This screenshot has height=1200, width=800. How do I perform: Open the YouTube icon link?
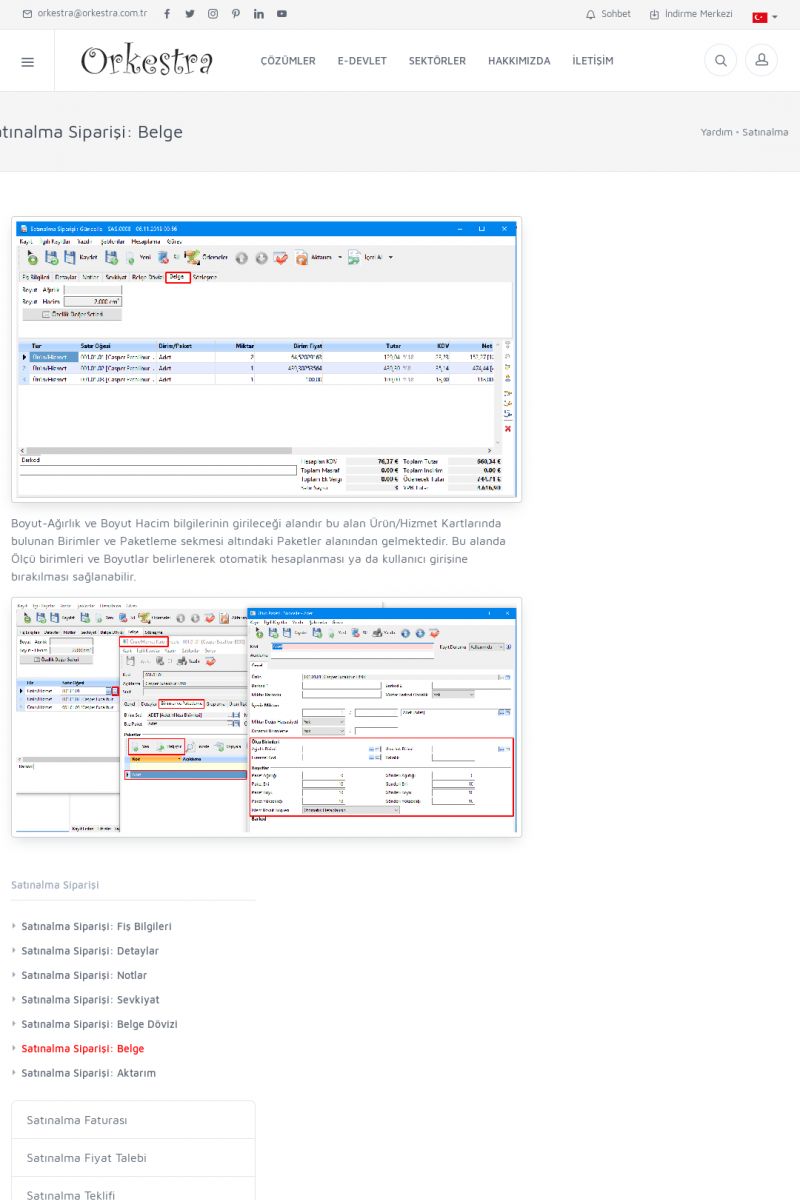(x=282, y=14)
